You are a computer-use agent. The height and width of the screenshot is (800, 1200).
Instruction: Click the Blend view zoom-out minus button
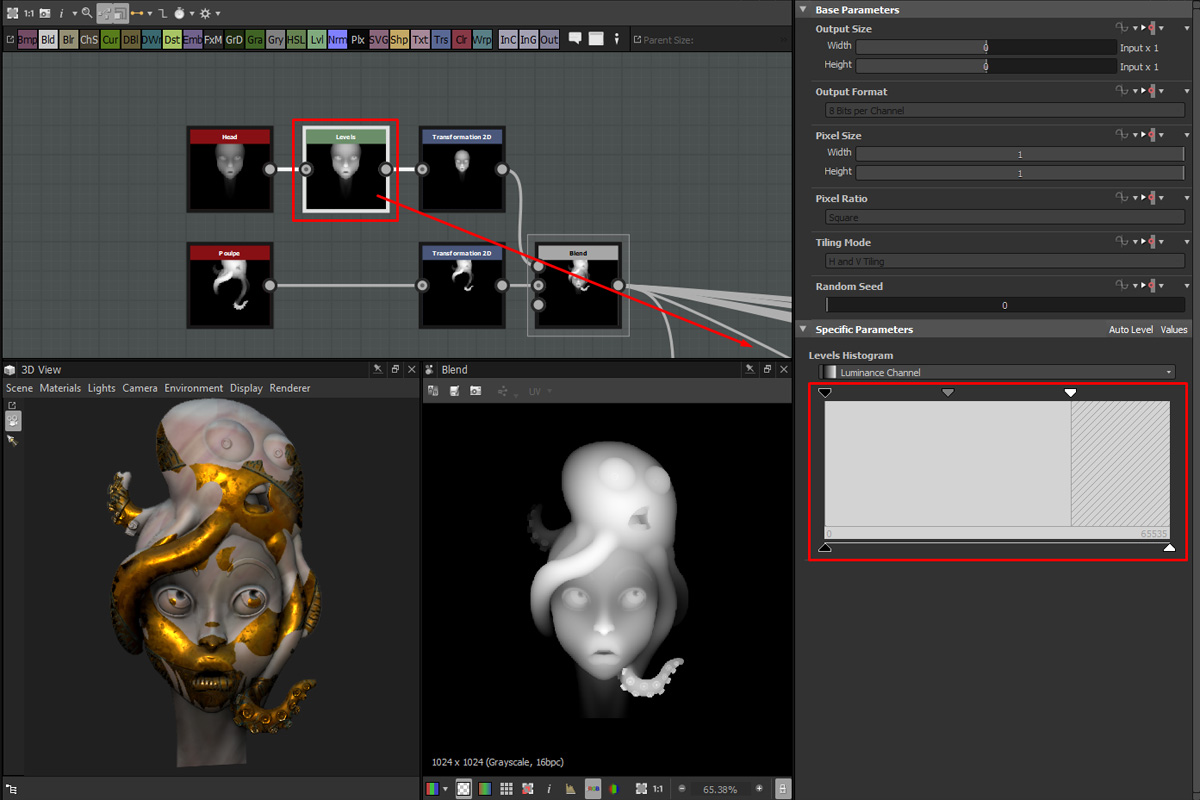coord(683,789)
